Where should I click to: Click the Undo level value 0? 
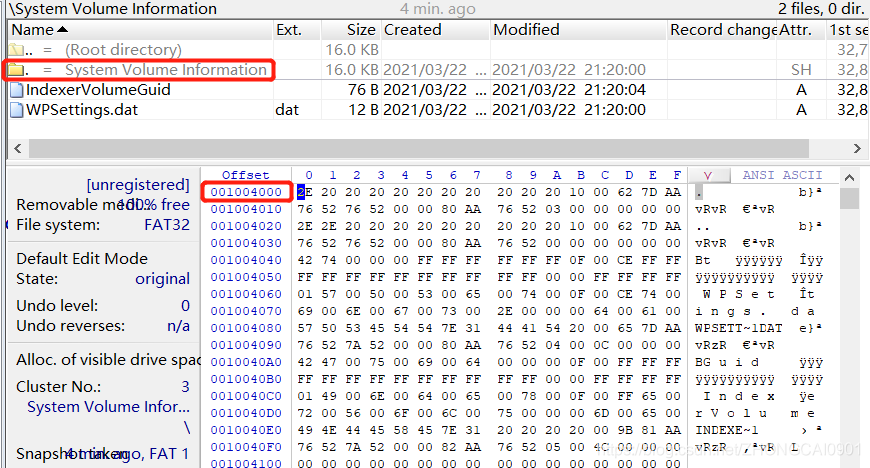point(185,306)
